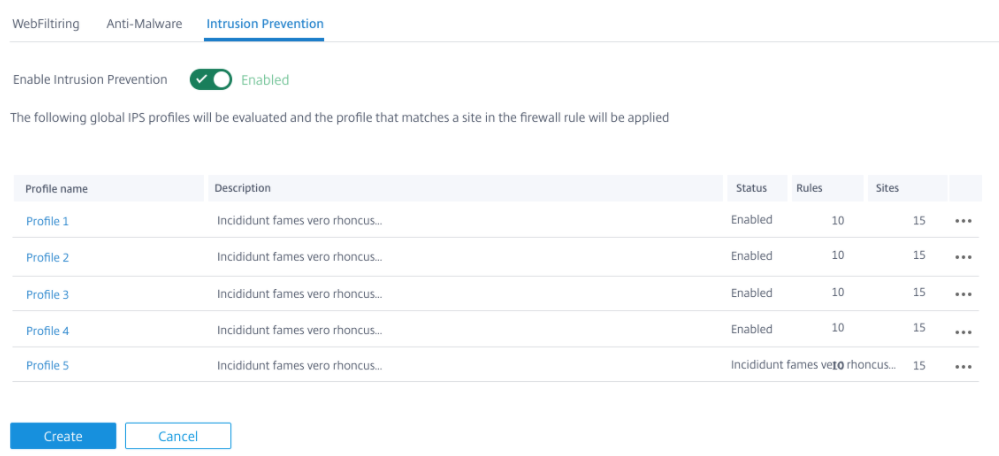The height and width of the screenshot is (456, 999).
Task: Sort by the Status column header
Action: (751, 189)
